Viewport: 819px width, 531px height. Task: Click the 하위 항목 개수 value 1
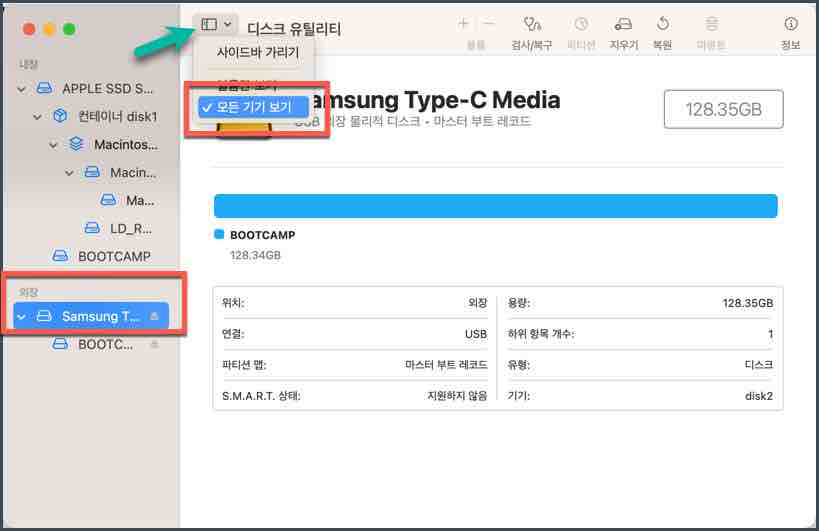770,334
